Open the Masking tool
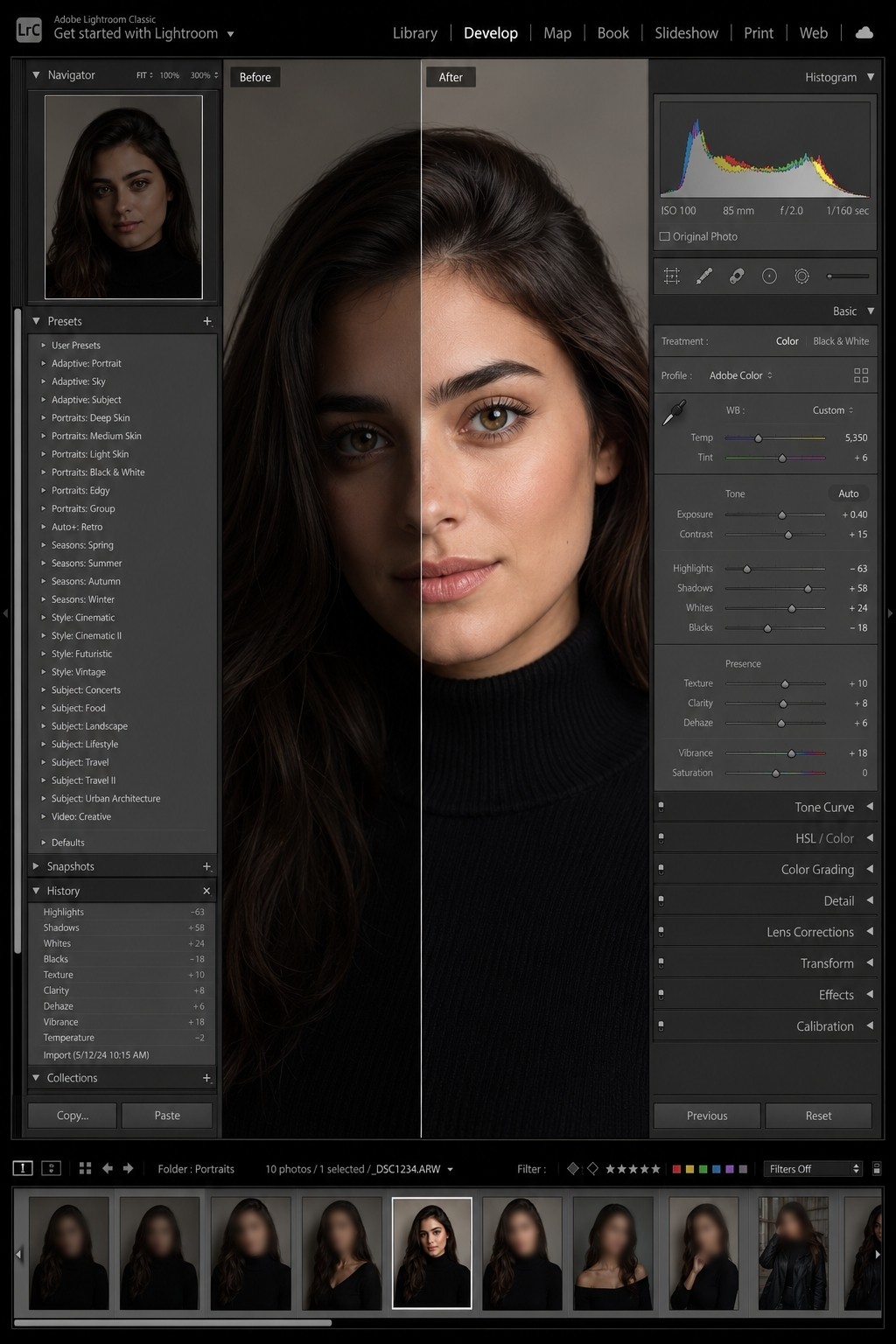This screenshot has height=1344, width=896. coord(801,276)
